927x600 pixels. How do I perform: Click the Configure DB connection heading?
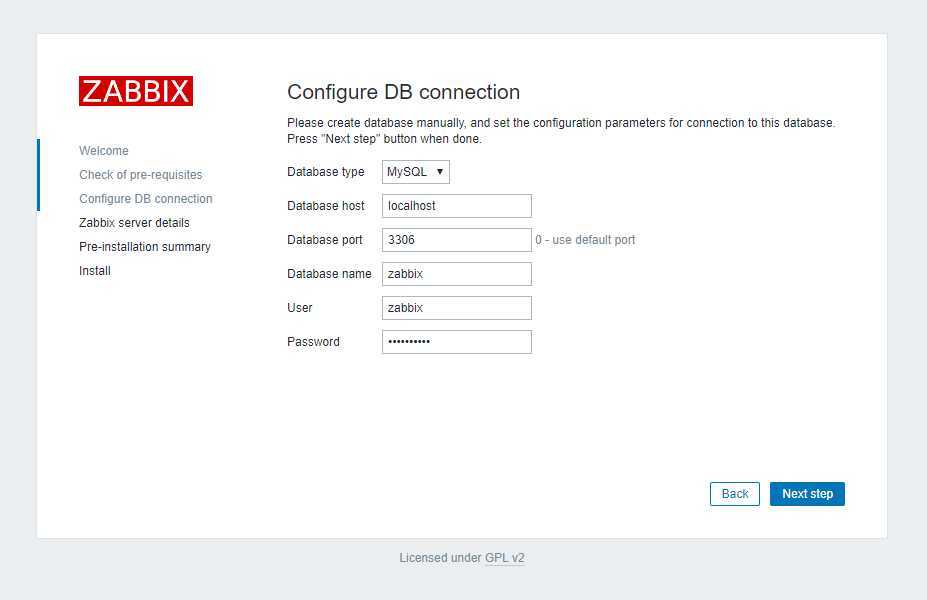[x=403, y=92]
